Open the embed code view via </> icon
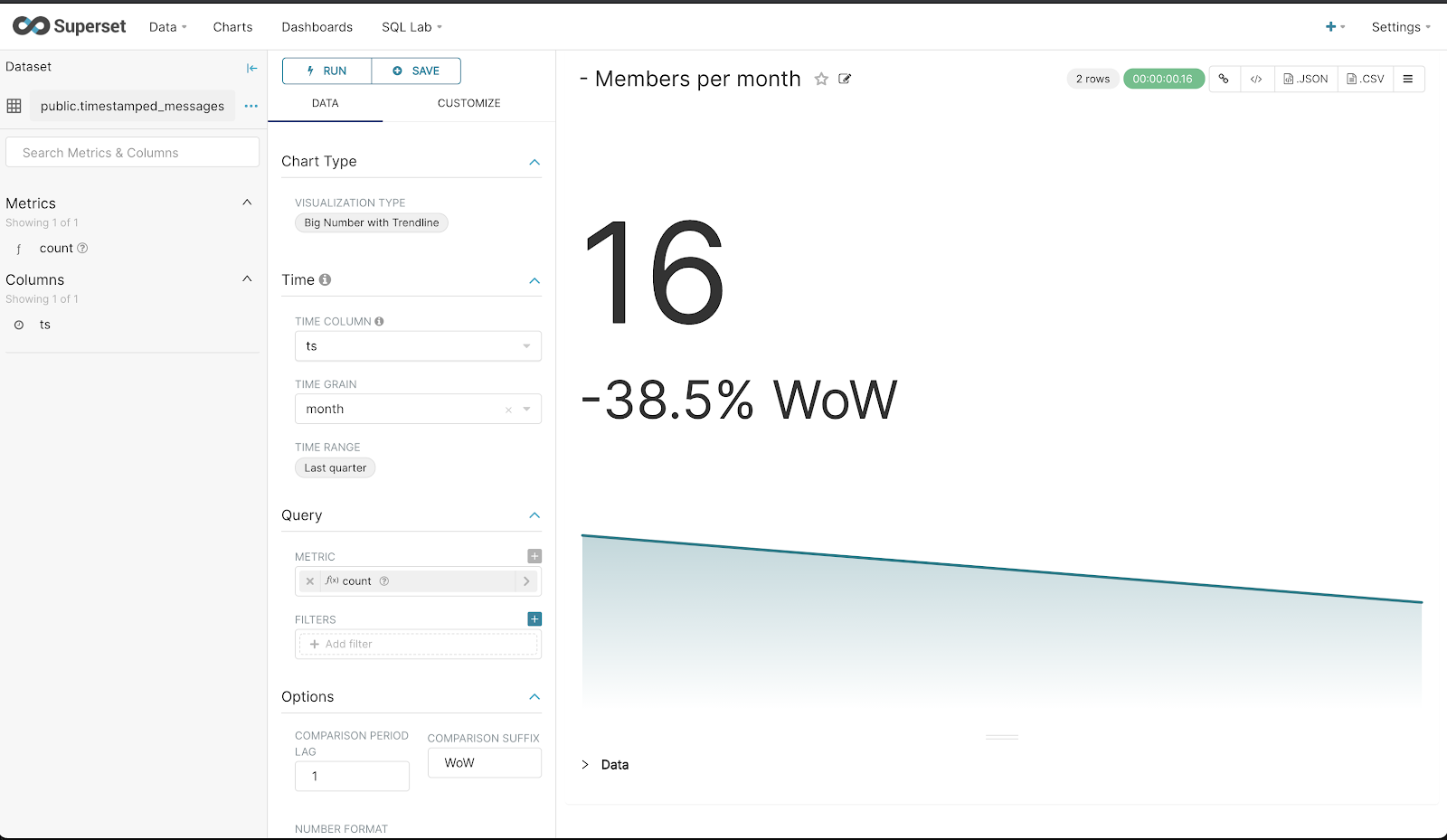Screen dimensions: 1447x840 coord(1257,79)
